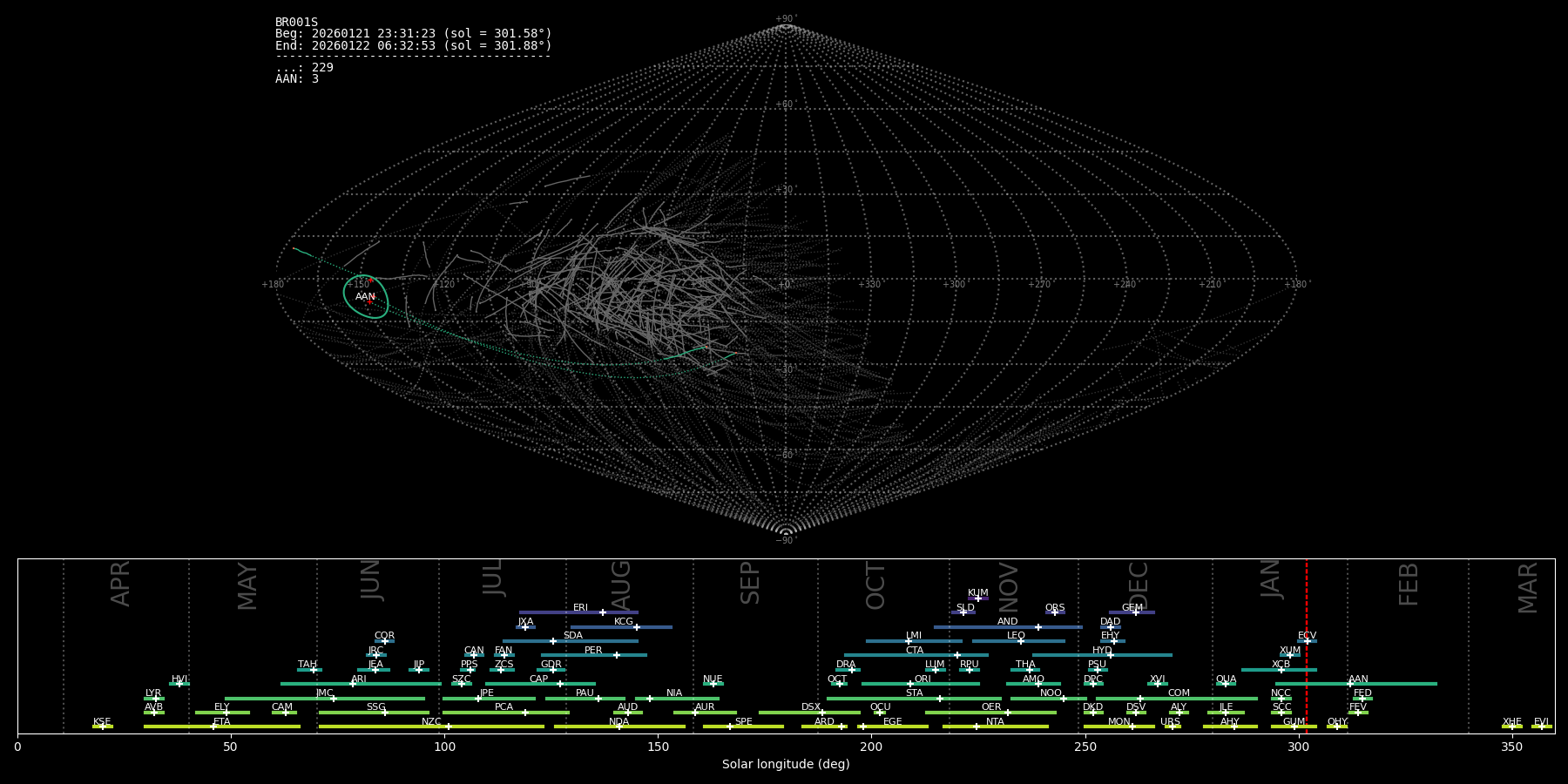Click the SDA shower label in the timeline
The height and width of the screenshot is (784, 1568).
(x=573, y=636)
